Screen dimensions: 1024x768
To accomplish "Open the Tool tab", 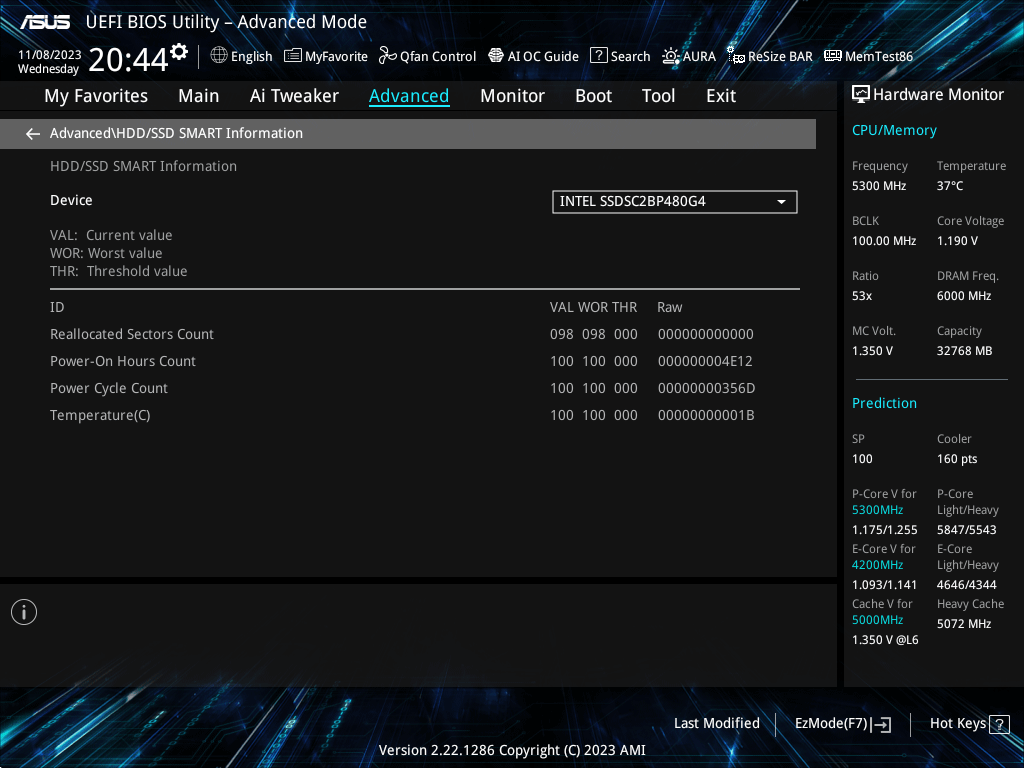I will click(x=658, y=96).
